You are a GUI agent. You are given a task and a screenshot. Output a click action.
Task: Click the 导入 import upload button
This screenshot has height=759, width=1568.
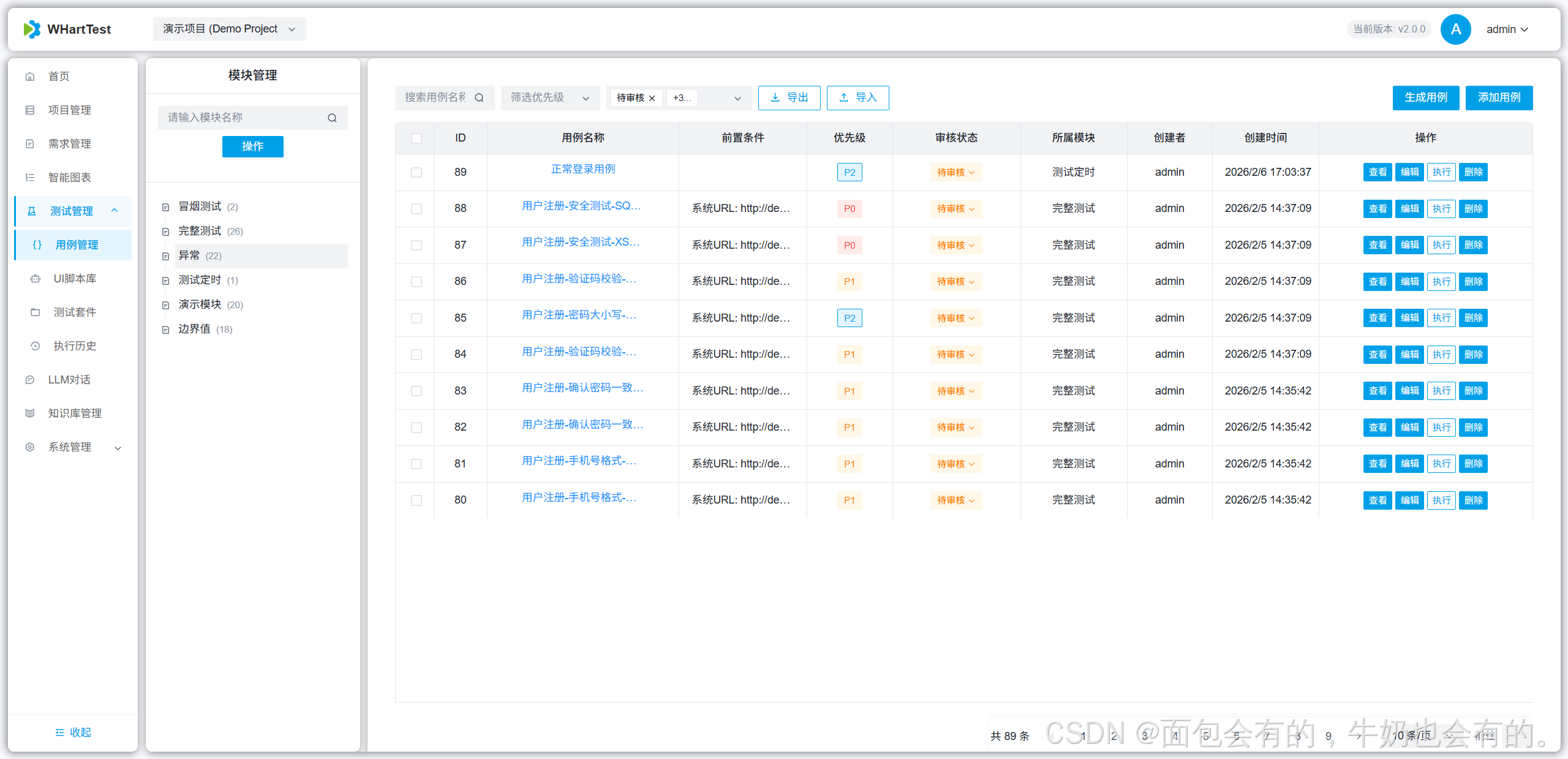coord(858,98)
